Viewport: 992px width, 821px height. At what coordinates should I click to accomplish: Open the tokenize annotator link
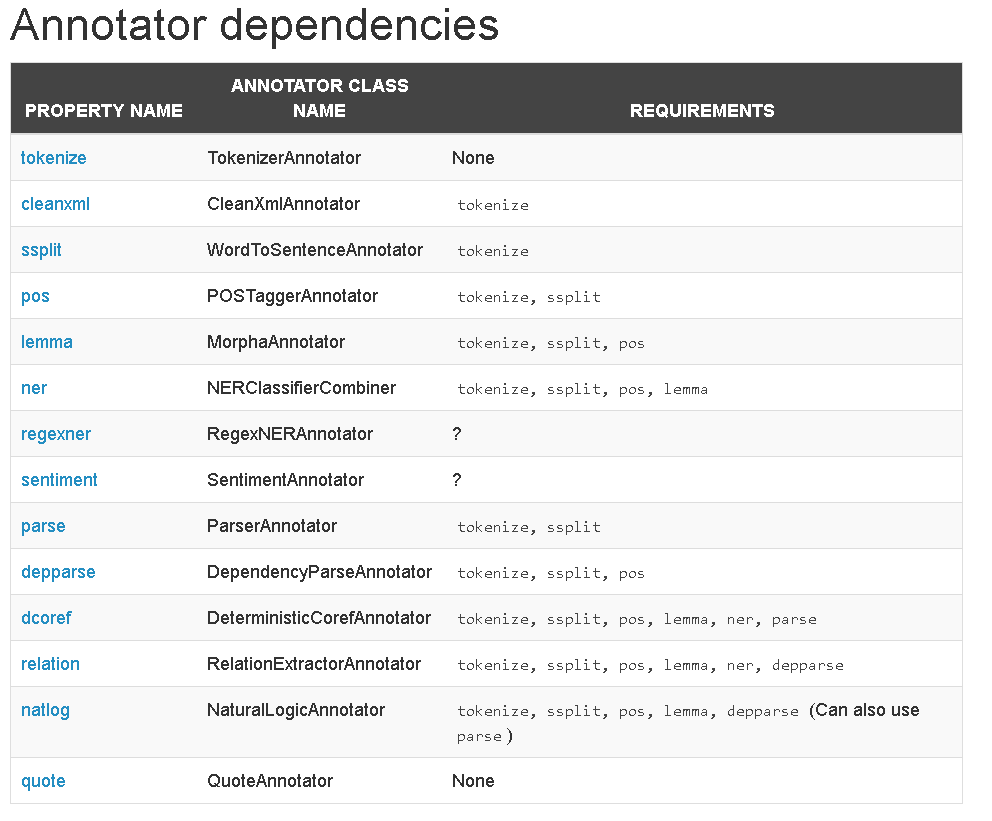point(54,157)
